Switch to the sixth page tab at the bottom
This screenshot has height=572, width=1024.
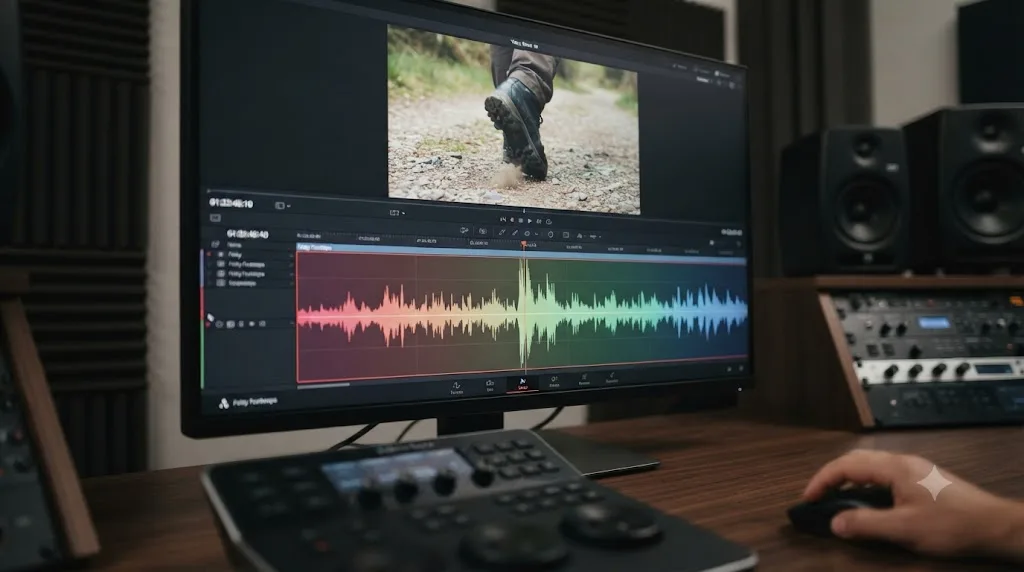tap(611, 378)
